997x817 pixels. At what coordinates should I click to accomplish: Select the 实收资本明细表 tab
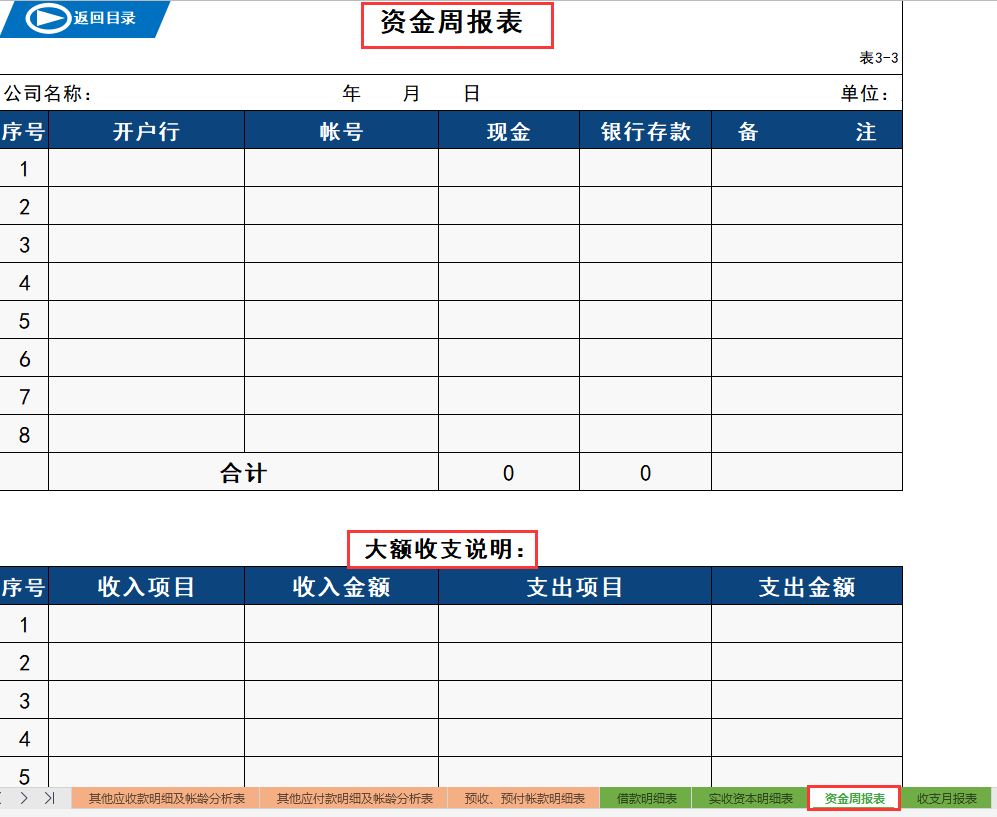click(x=752, y=798)
